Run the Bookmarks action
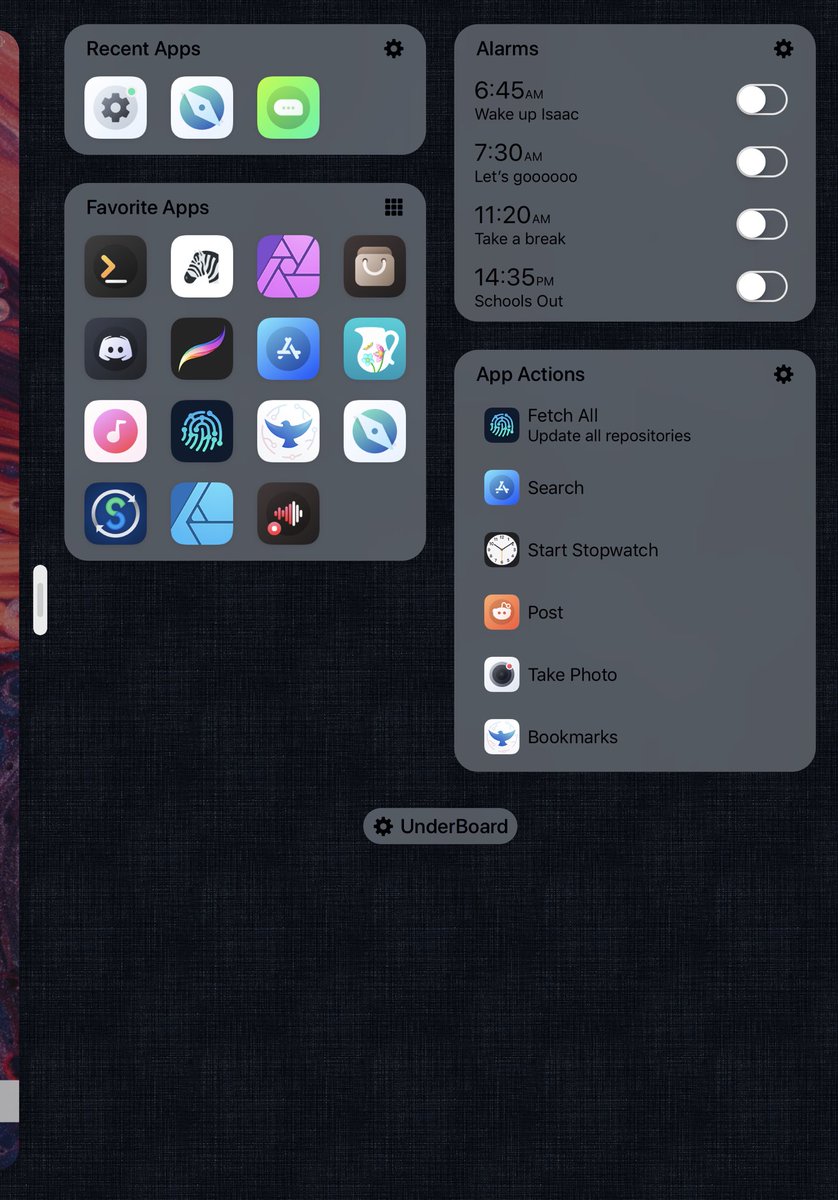This screenshot has height=1200, width=838. tap(635, 737)
